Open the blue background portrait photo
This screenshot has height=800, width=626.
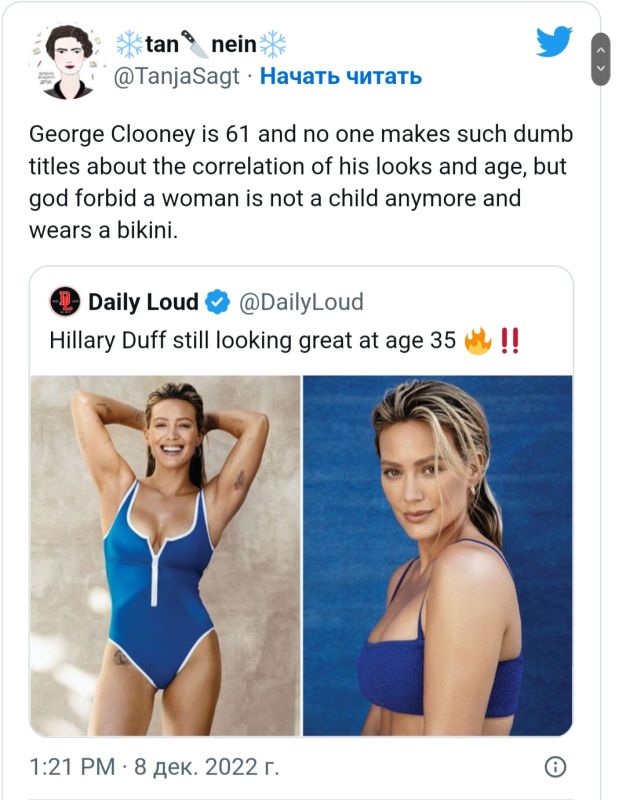coord(438,556)
